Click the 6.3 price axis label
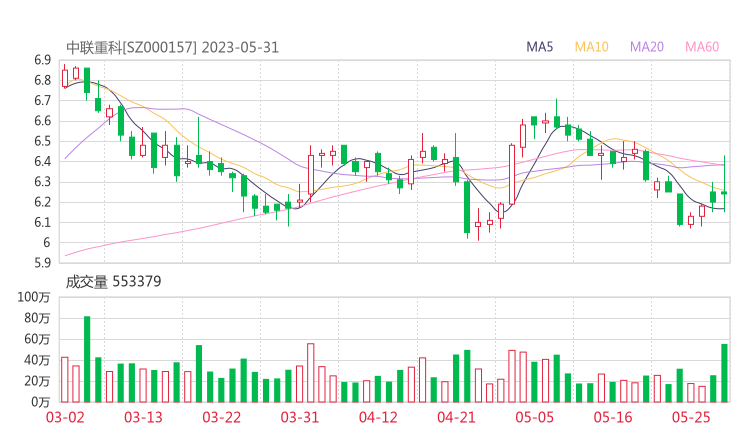Viewport: 740px width, 440px height. click(x=42, y=182)
